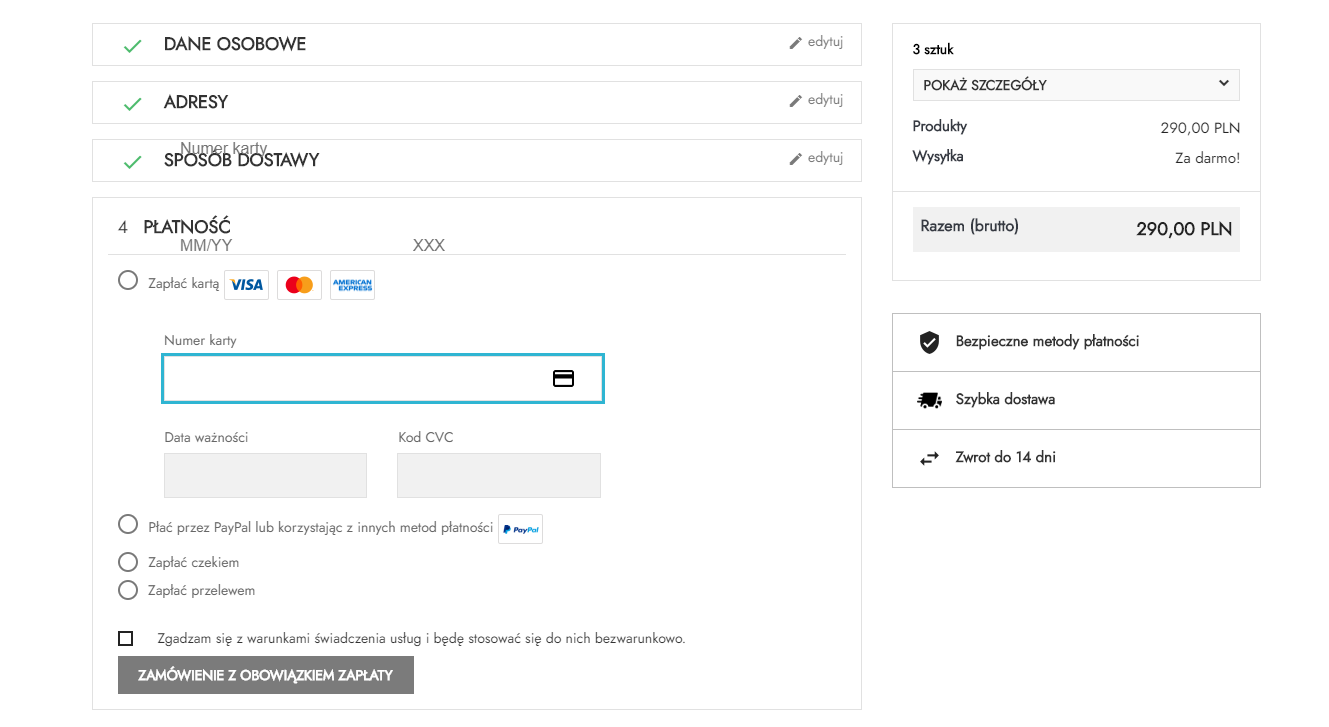Click into the 'Kod CVC' field
The height and width of the screenshot is (727, 1329).
pyautogui.click(x=498, y=475)
